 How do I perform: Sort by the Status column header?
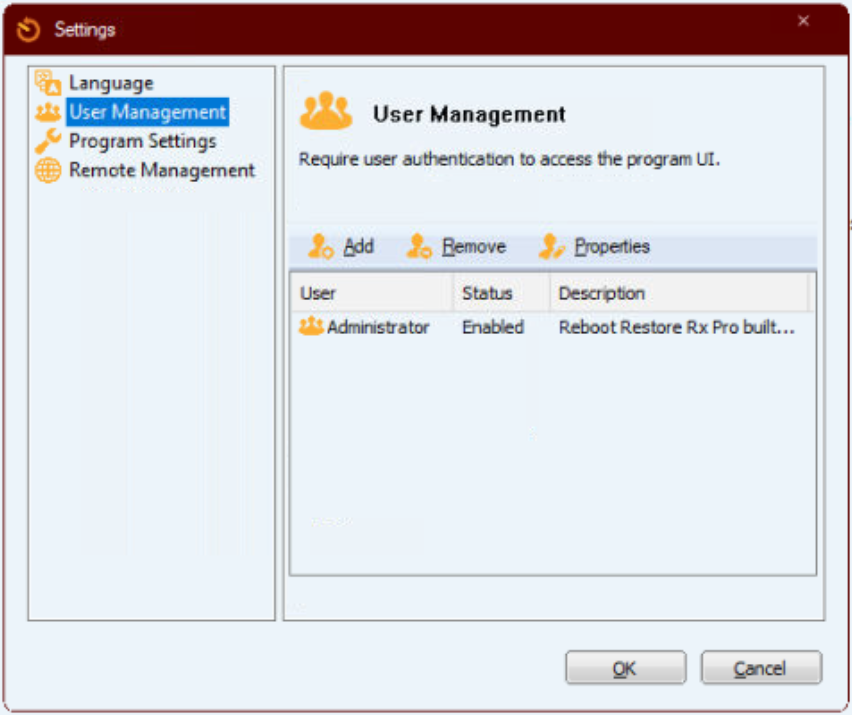[502, 293]
